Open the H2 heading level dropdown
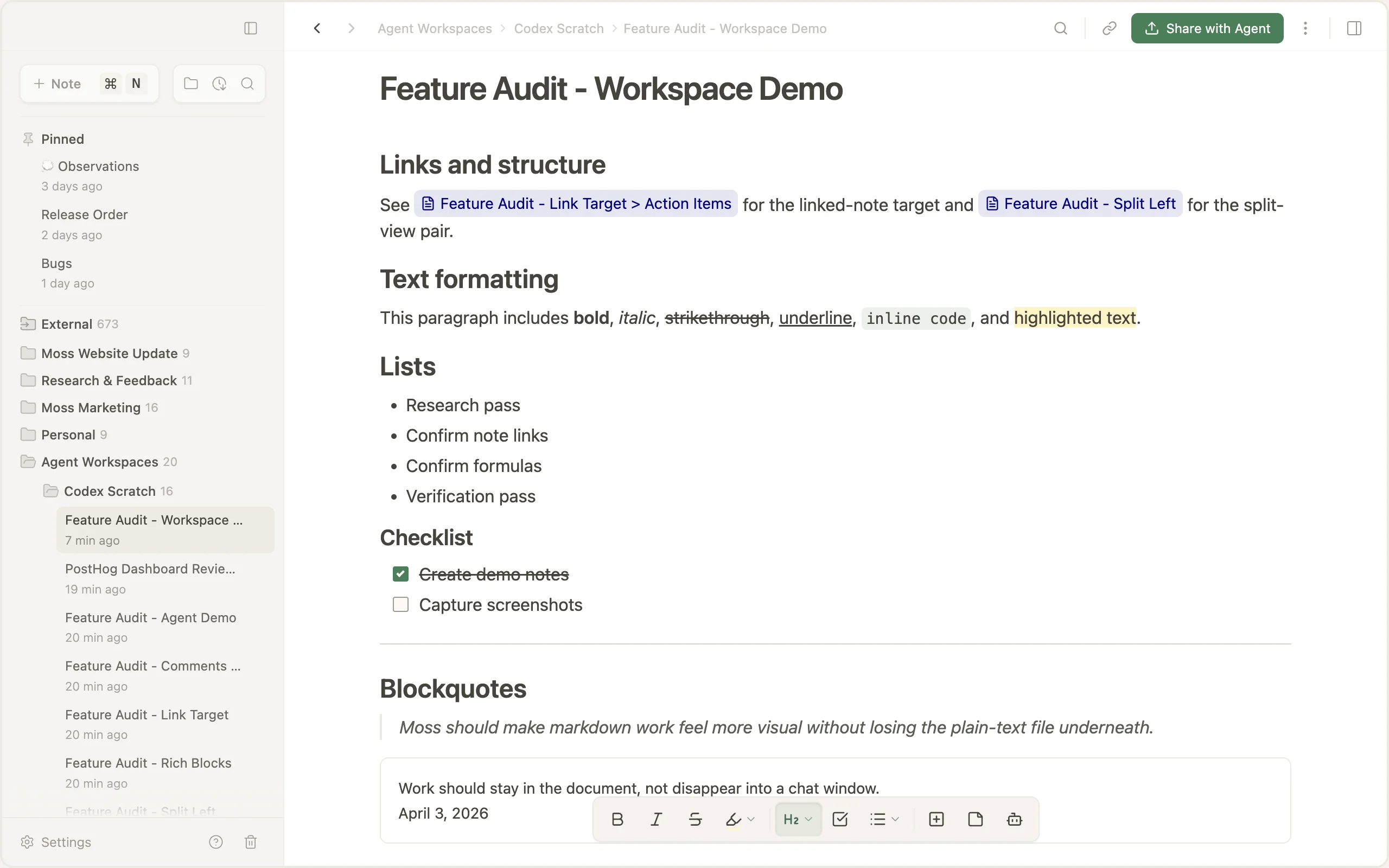This screenshot has height=868, width=1389. point(798,819)
